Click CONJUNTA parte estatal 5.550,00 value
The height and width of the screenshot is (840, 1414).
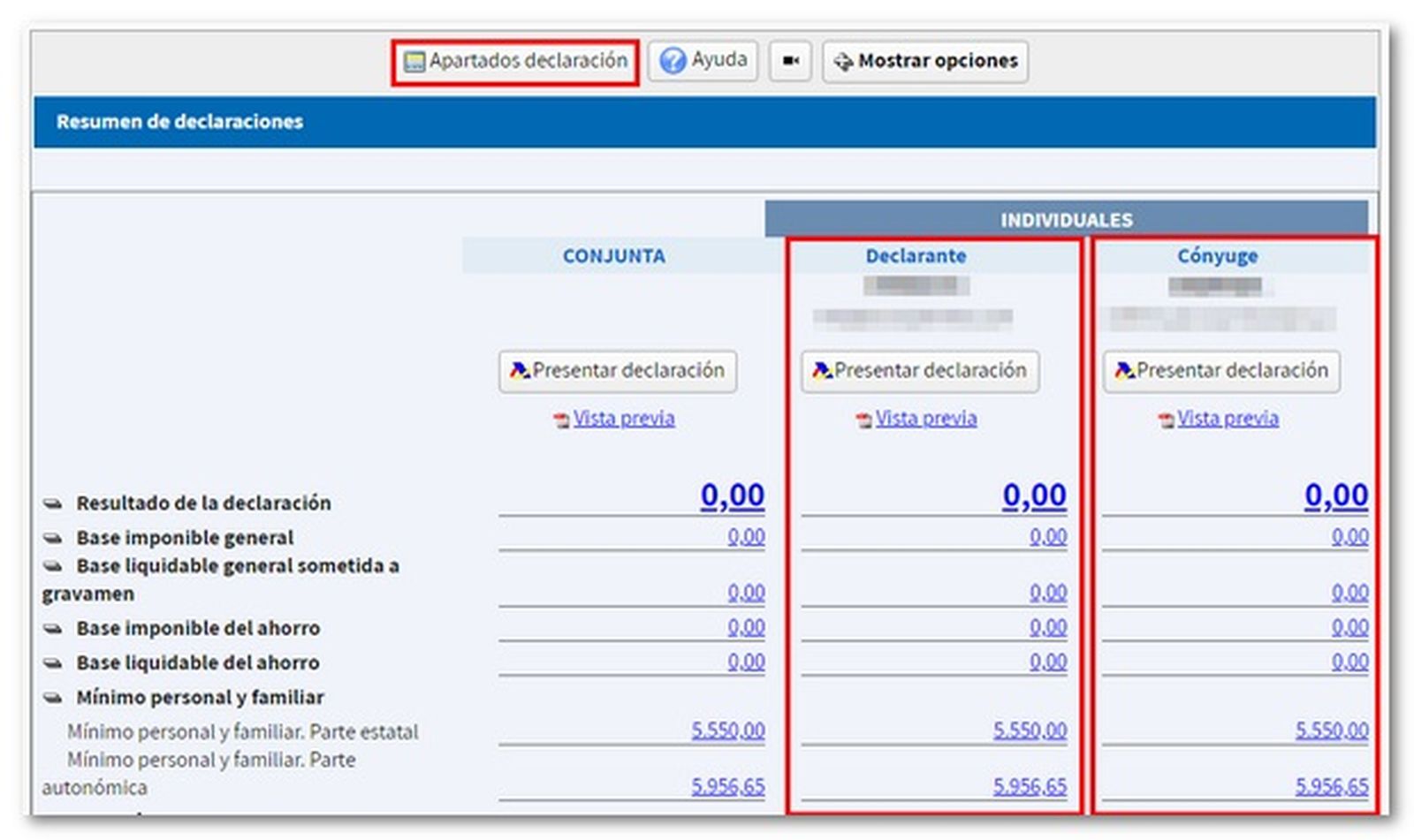point(728,730)
